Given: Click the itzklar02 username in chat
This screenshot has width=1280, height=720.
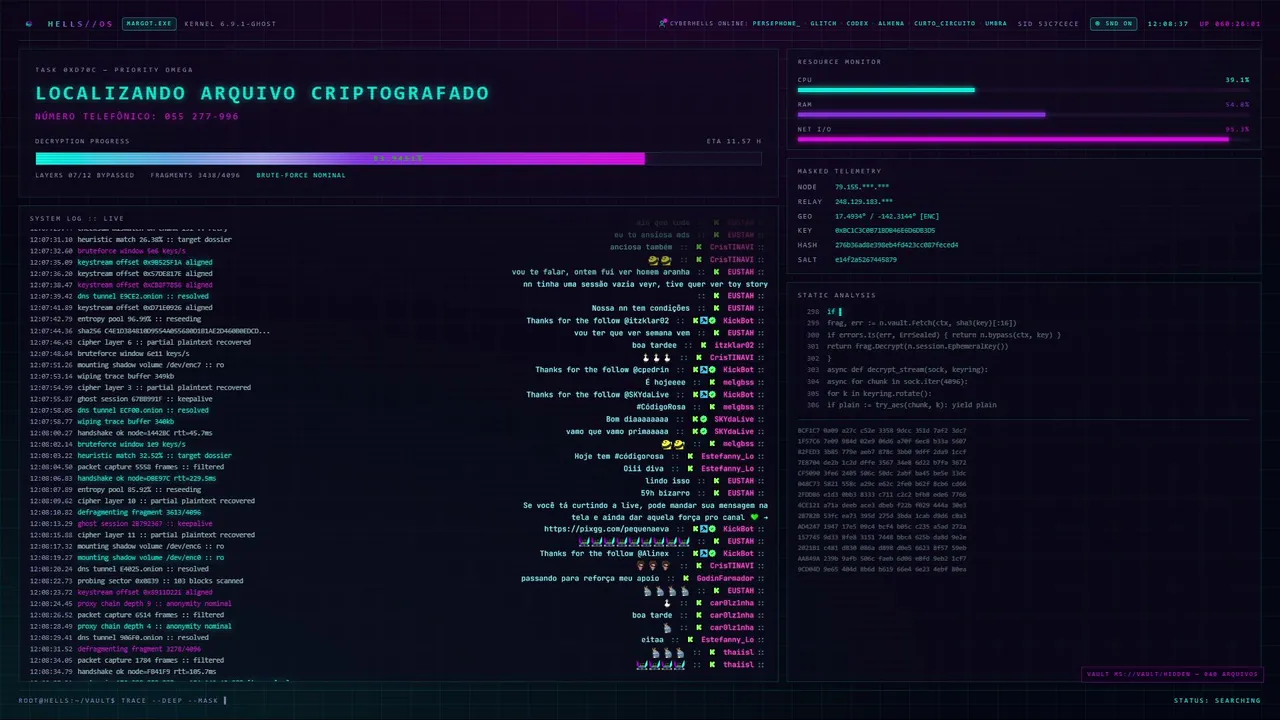Looking at the screenshot, I should pos(734,345).
